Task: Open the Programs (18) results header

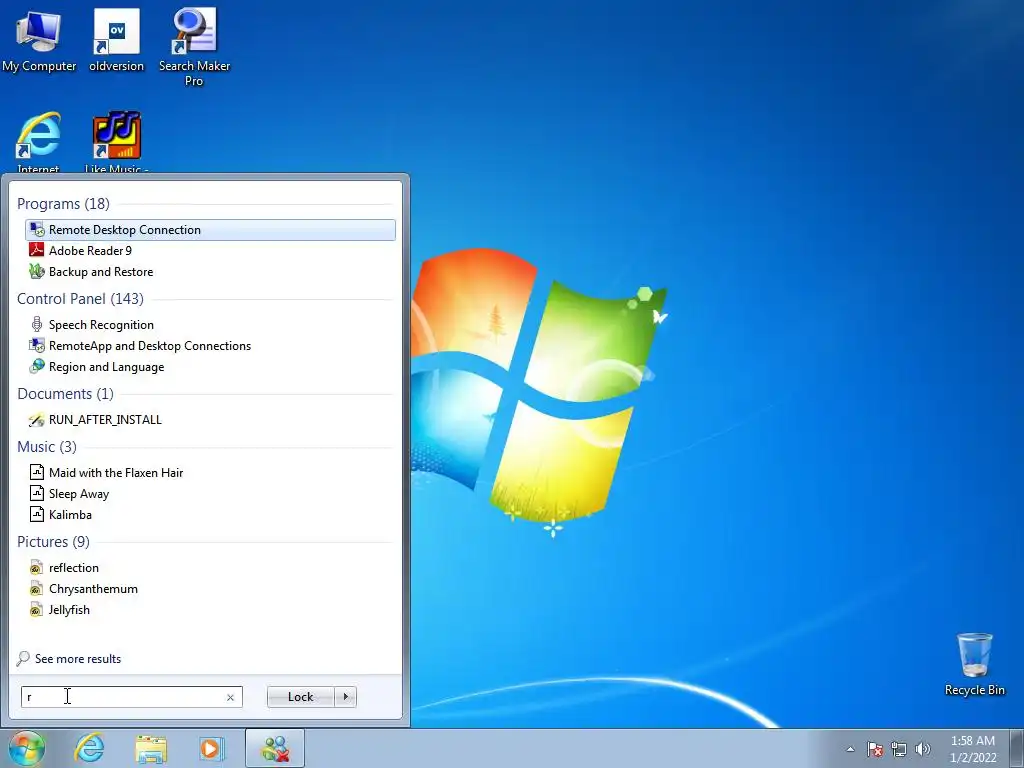Action: click(x=63, y=204)
